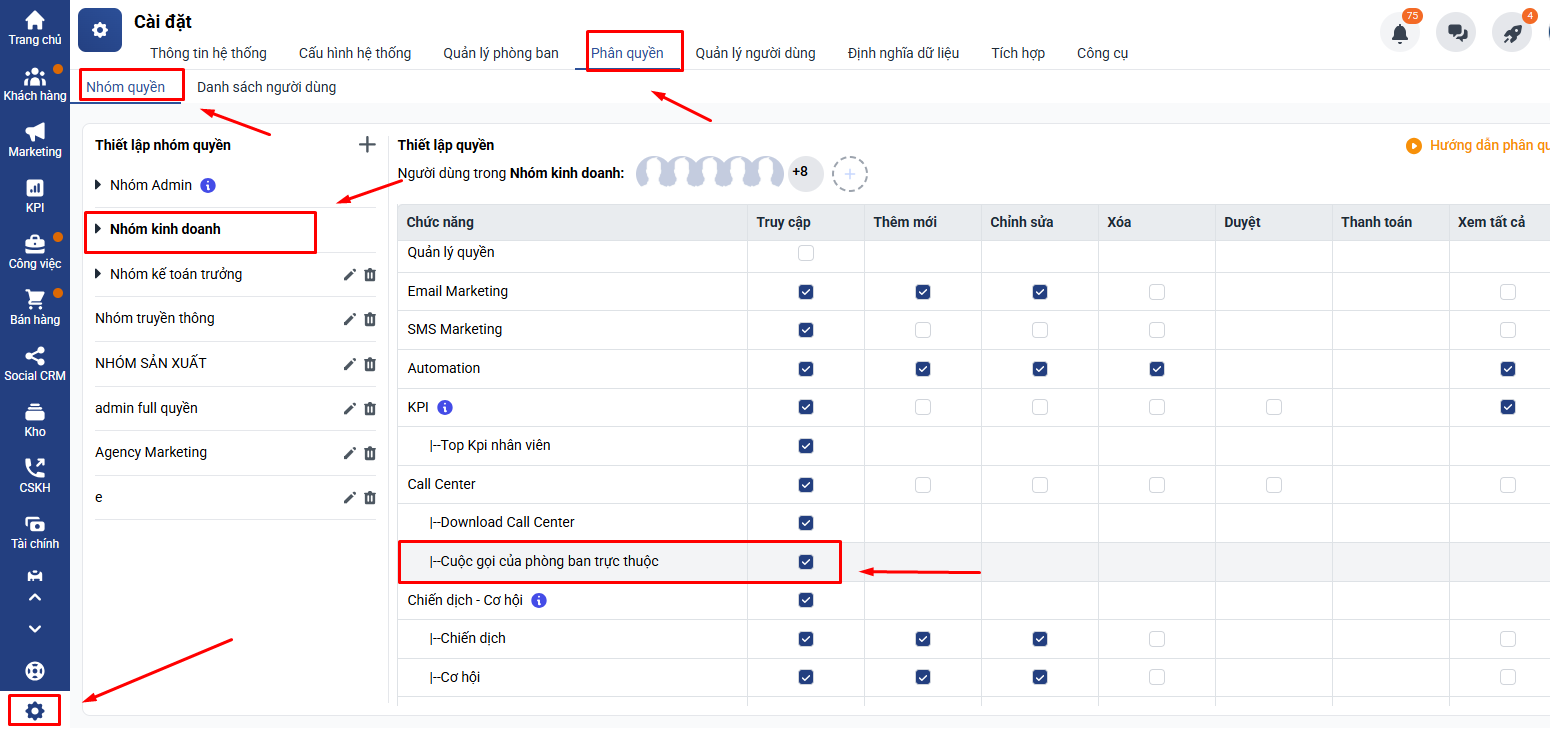Image resolution: width=1550 pixels, height=731 pixels.
Task: Expand sidebar with the down chevron
Action: 35,629
